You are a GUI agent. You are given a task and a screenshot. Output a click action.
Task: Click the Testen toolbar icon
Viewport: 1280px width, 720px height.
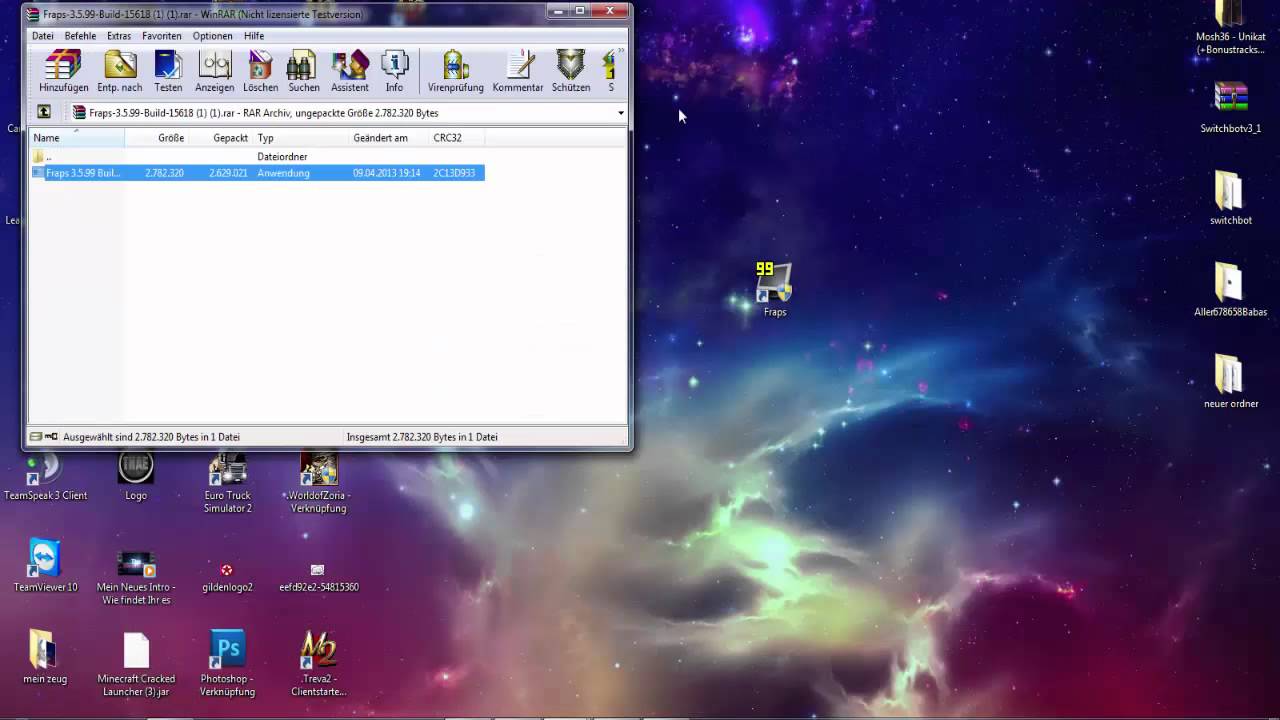coord(168,71)
